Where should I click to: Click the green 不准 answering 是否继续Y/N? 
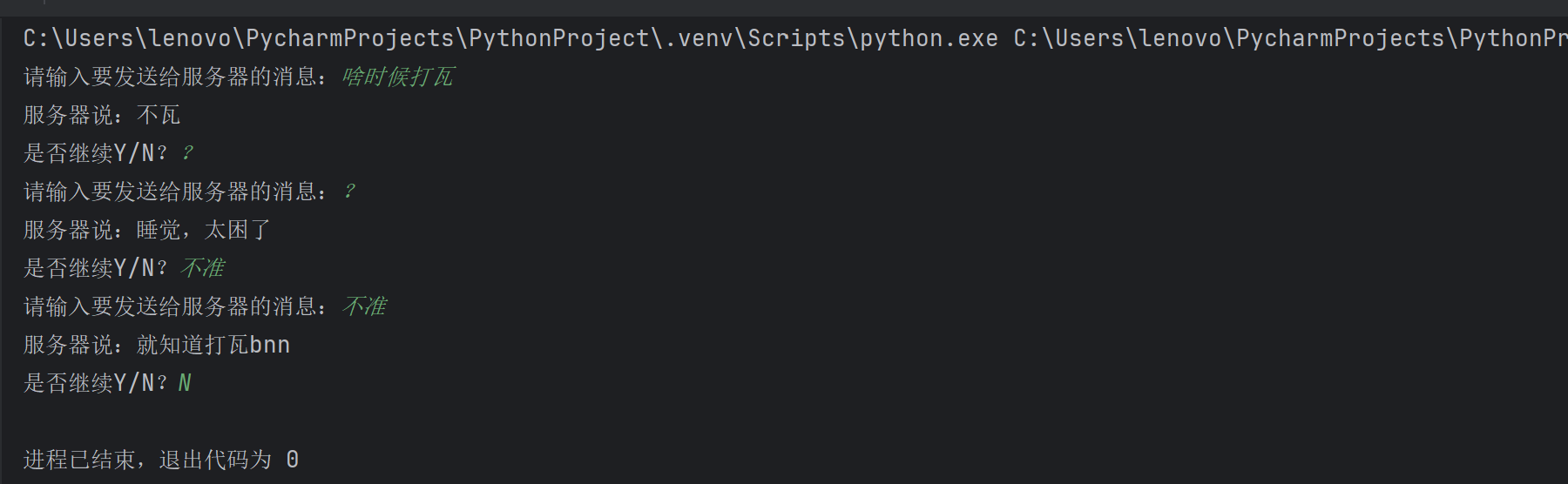click(202, 268)
